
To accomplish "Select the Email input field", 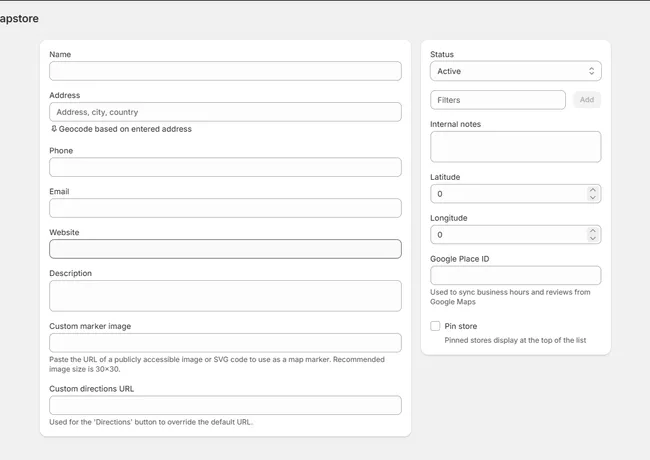I will pyautogui.click(x=225, y=208).
